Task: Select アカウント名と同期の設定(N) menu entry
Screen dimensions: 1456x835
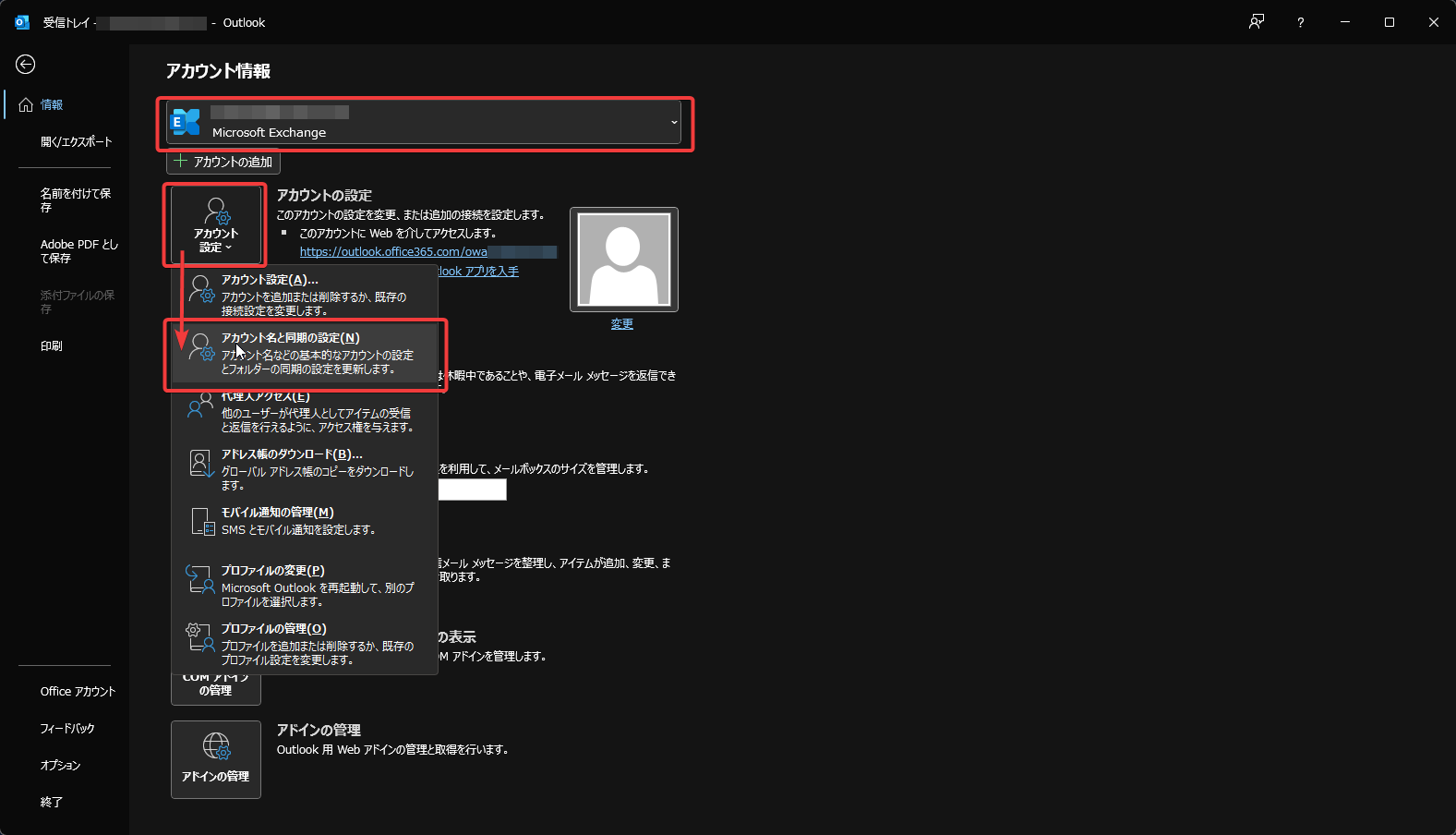Action: [305, 353]
